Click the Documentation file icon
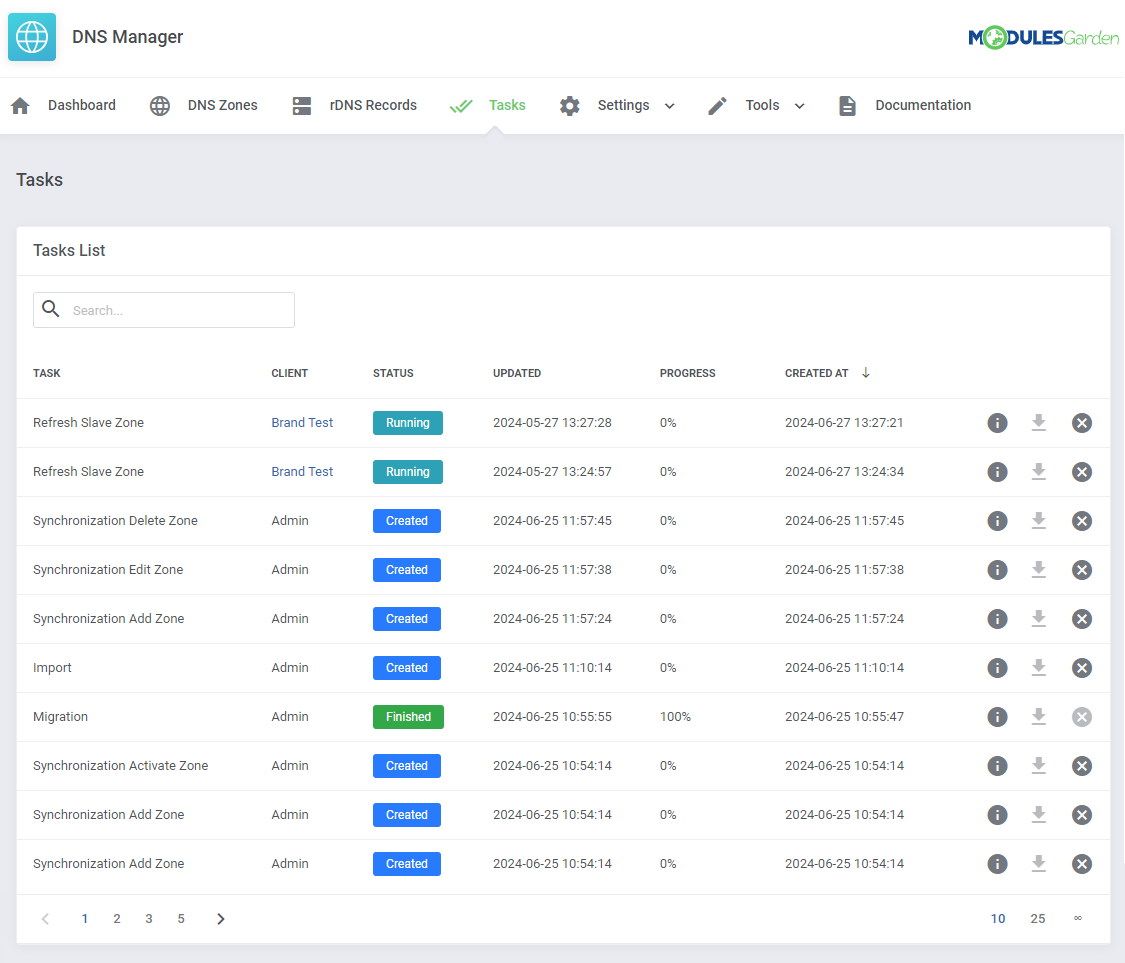This screenshot has width=1125, height=963. 847,106
